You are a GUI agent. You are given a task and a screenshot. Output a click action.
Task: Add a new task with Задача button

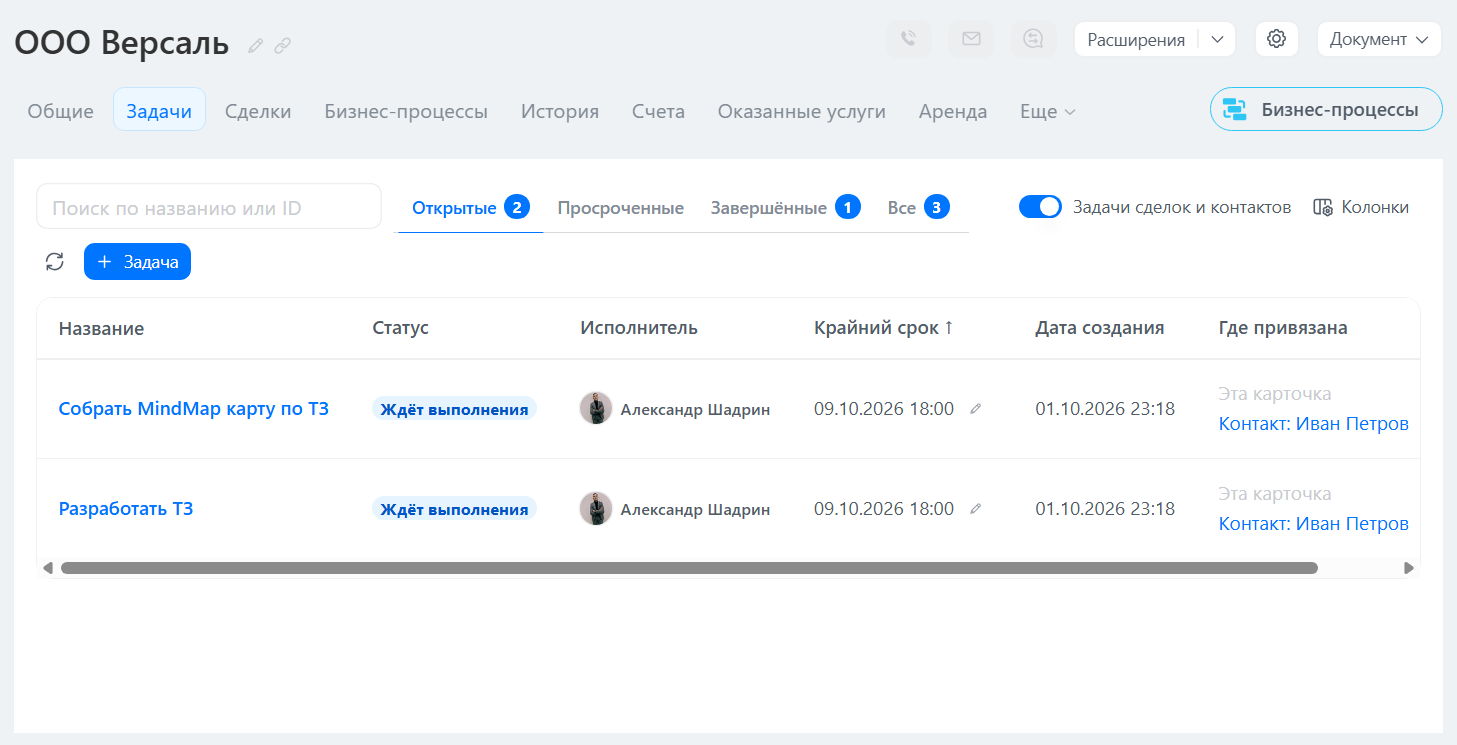[137, 262]
